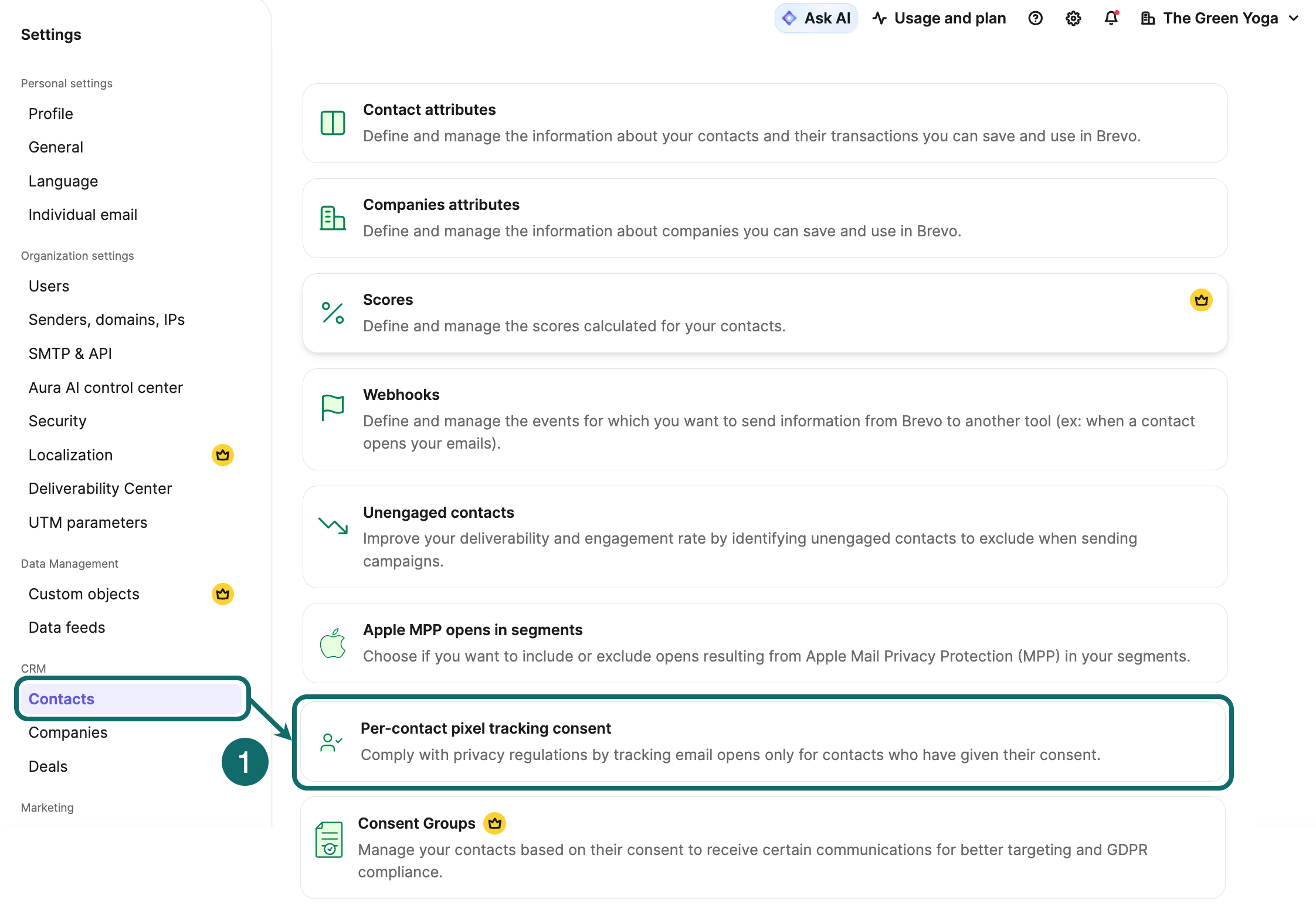Click the crown badge beside Localization
Viewport: 1316px width, 909px height.
click(223, 455)
